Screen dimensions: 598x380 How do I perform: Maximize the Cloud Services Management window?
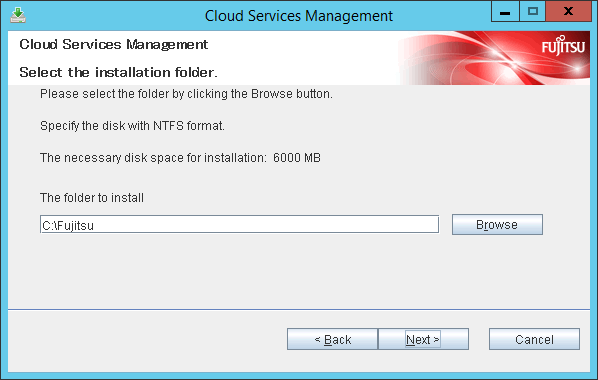point(532,11)
